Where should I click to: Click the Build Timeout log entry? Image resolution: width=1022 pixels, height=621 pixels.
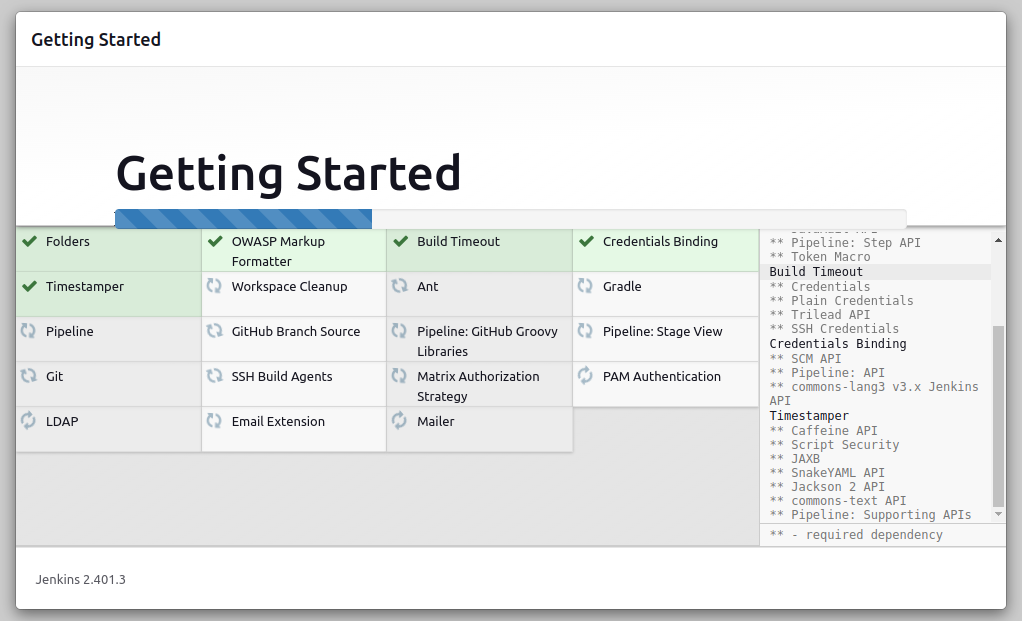(814, 271)
